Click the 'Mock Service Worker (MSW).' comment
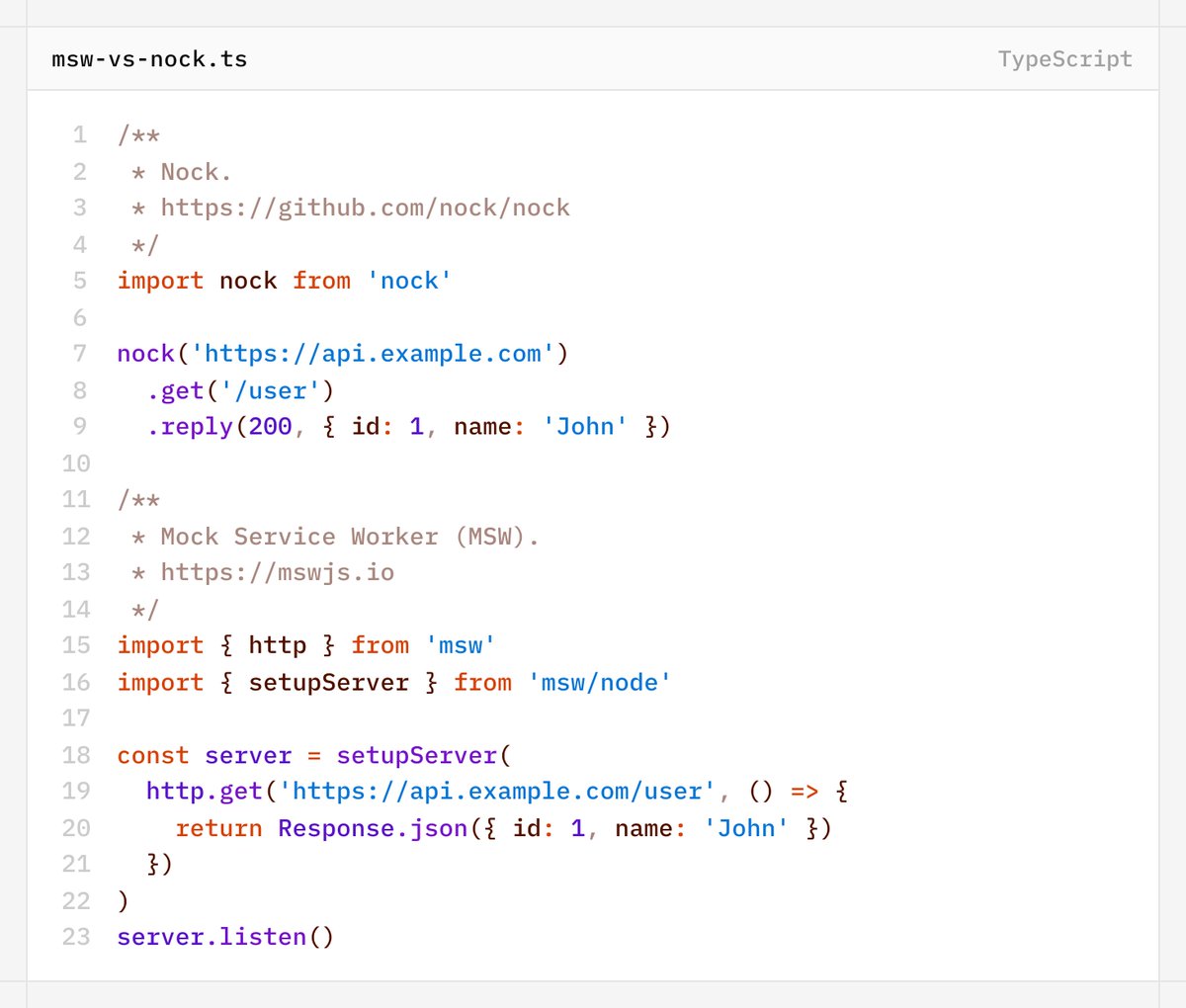The image size is (1186, 1008). [x=350, y=537]
